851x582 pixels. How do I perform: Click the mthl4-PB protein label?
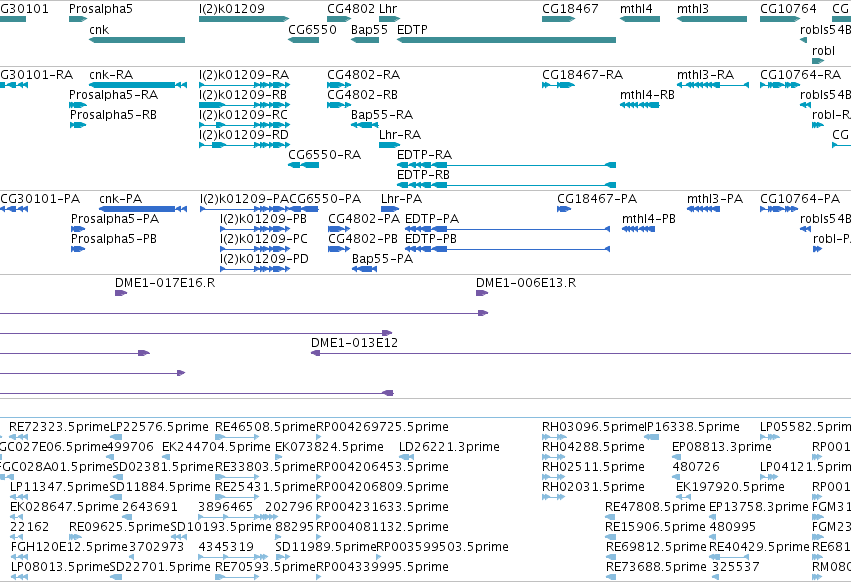(x=649, y=219)
